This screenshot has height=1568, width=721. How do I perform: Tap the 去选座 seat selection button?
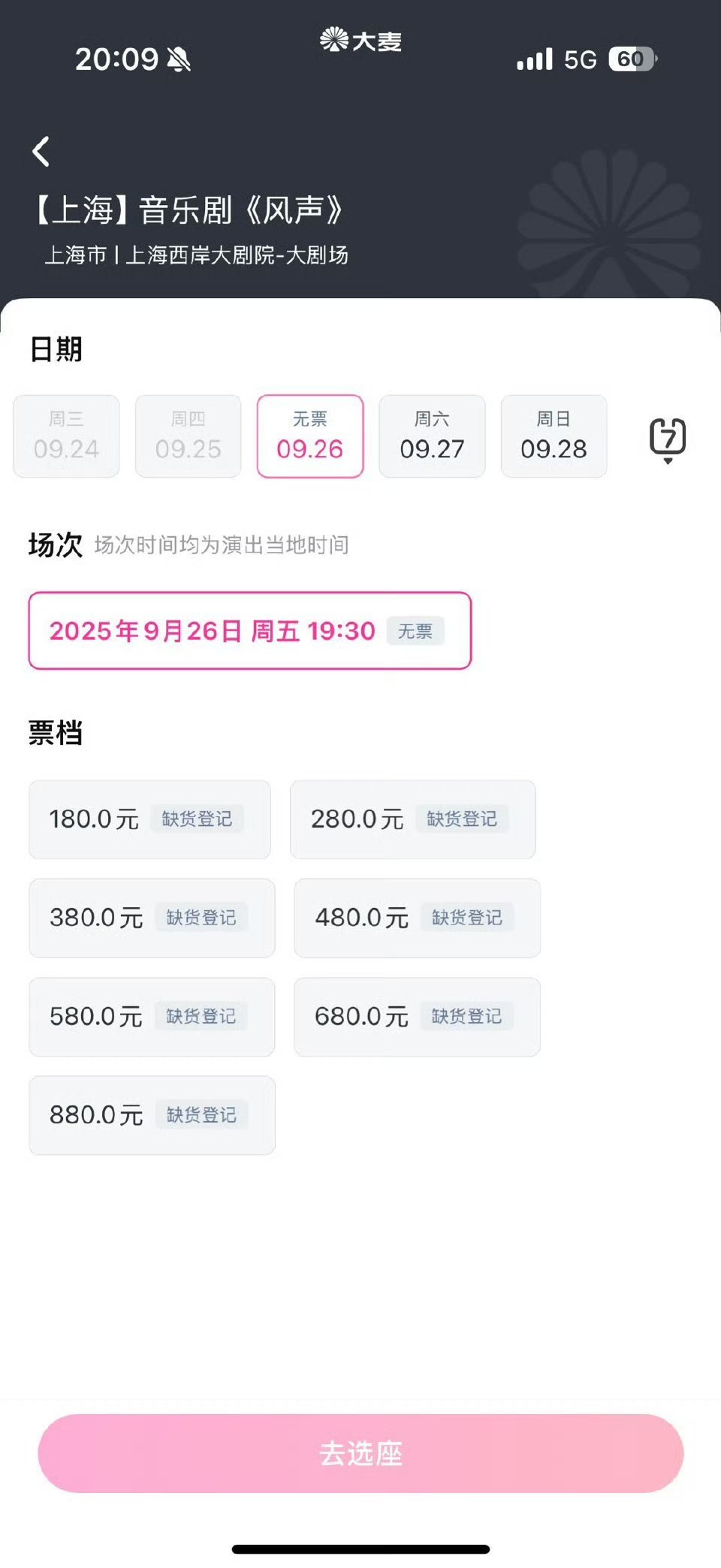360,1453
